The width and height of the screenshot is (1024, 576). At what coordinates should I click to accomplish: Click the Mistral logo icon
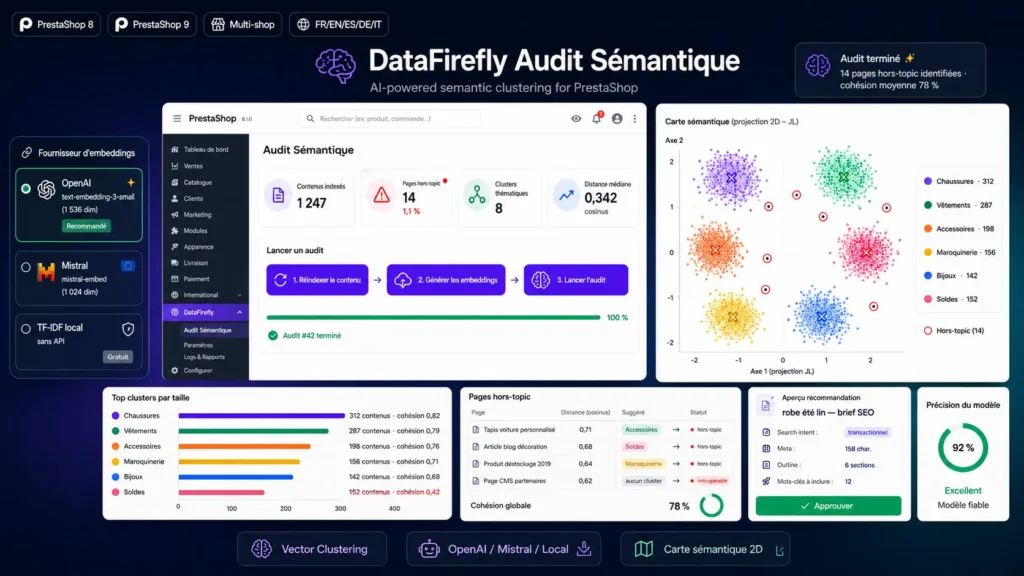(46, 271)
